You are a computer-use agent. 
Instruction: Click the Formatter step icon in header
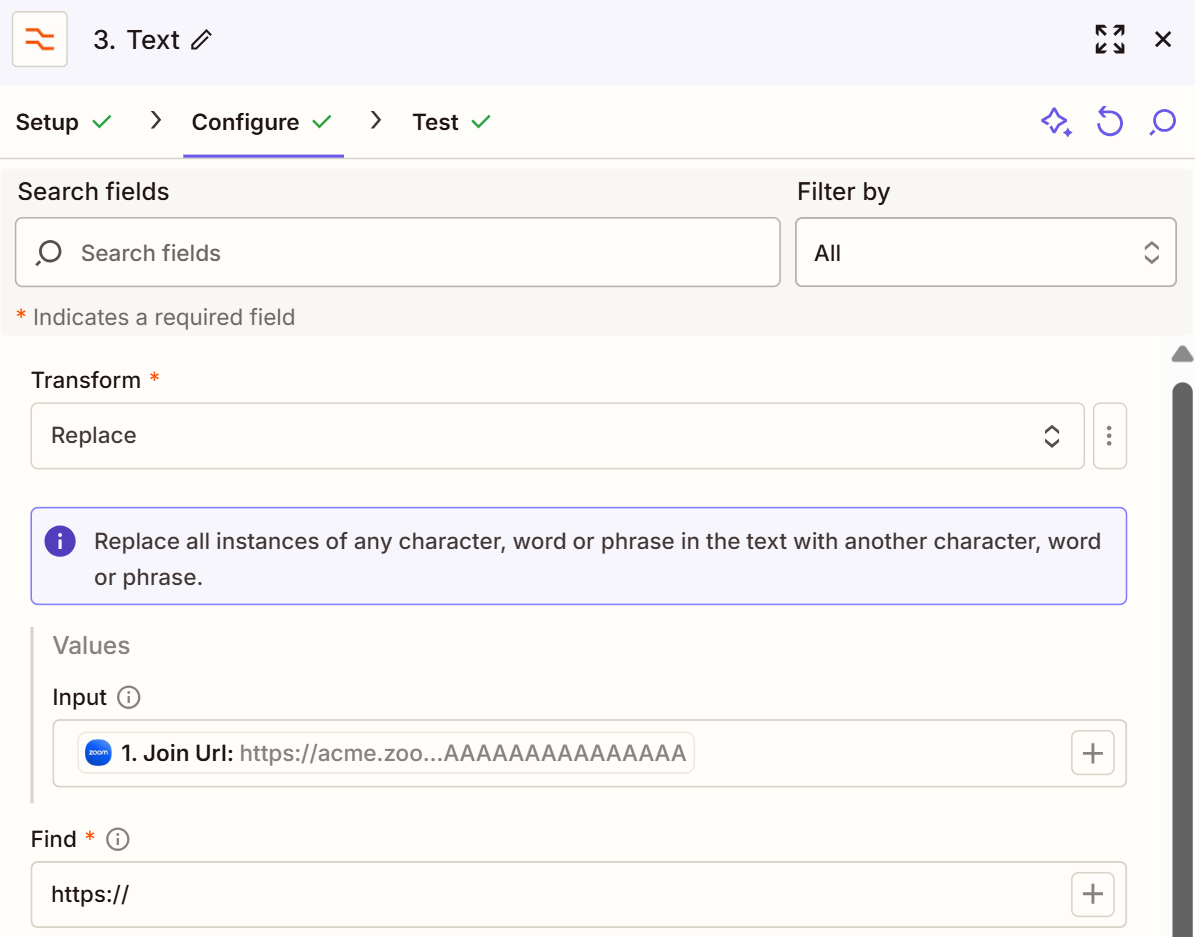pos(40,40)
